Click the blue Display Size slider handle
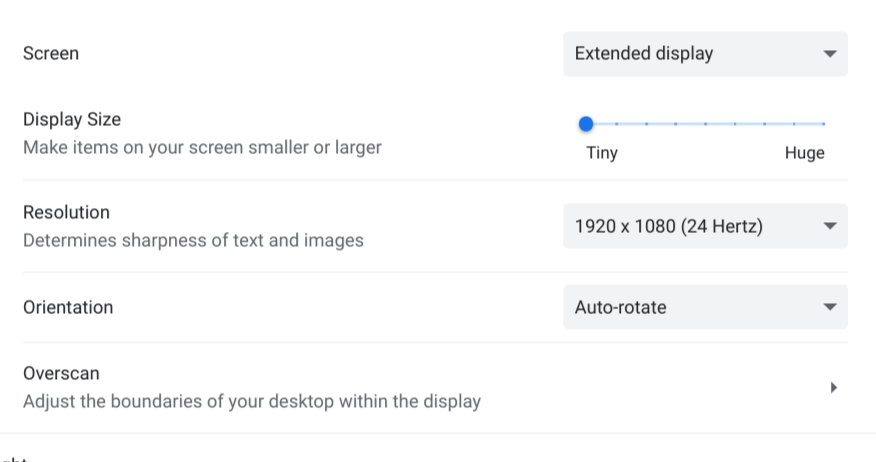 pos(585,124)
